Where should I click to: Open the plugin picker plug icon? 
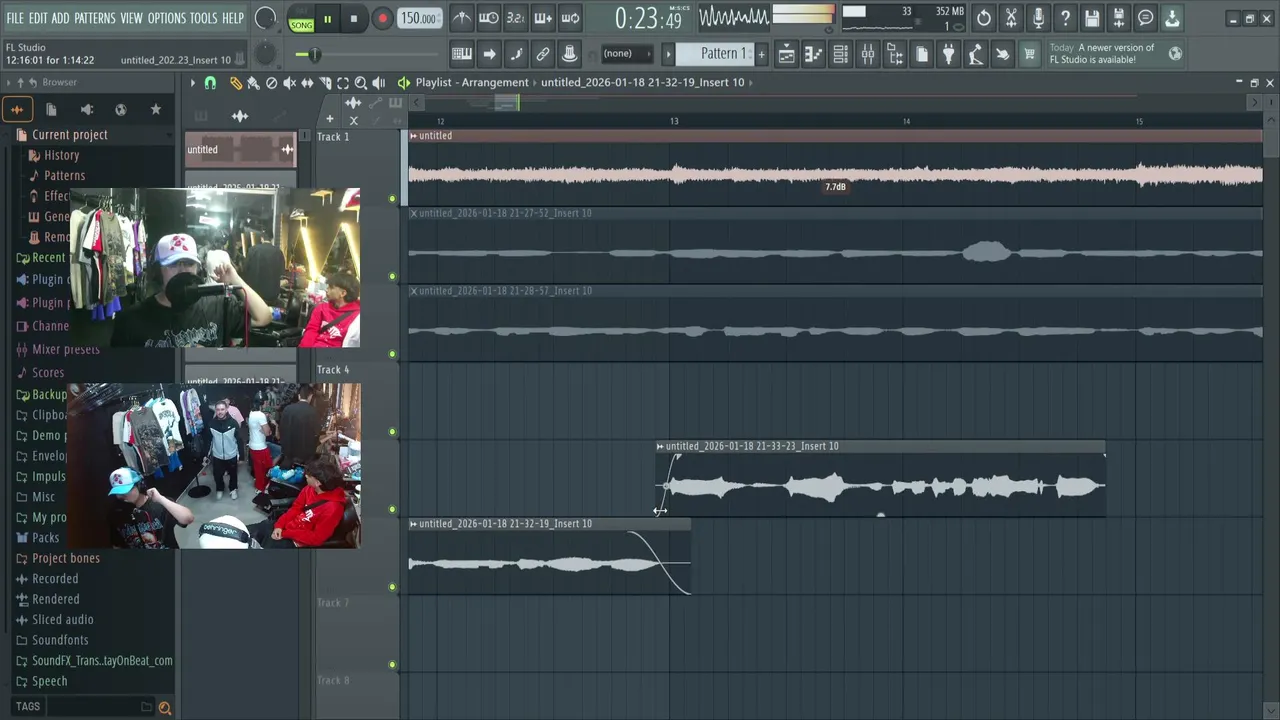click(x=949, y=54)
